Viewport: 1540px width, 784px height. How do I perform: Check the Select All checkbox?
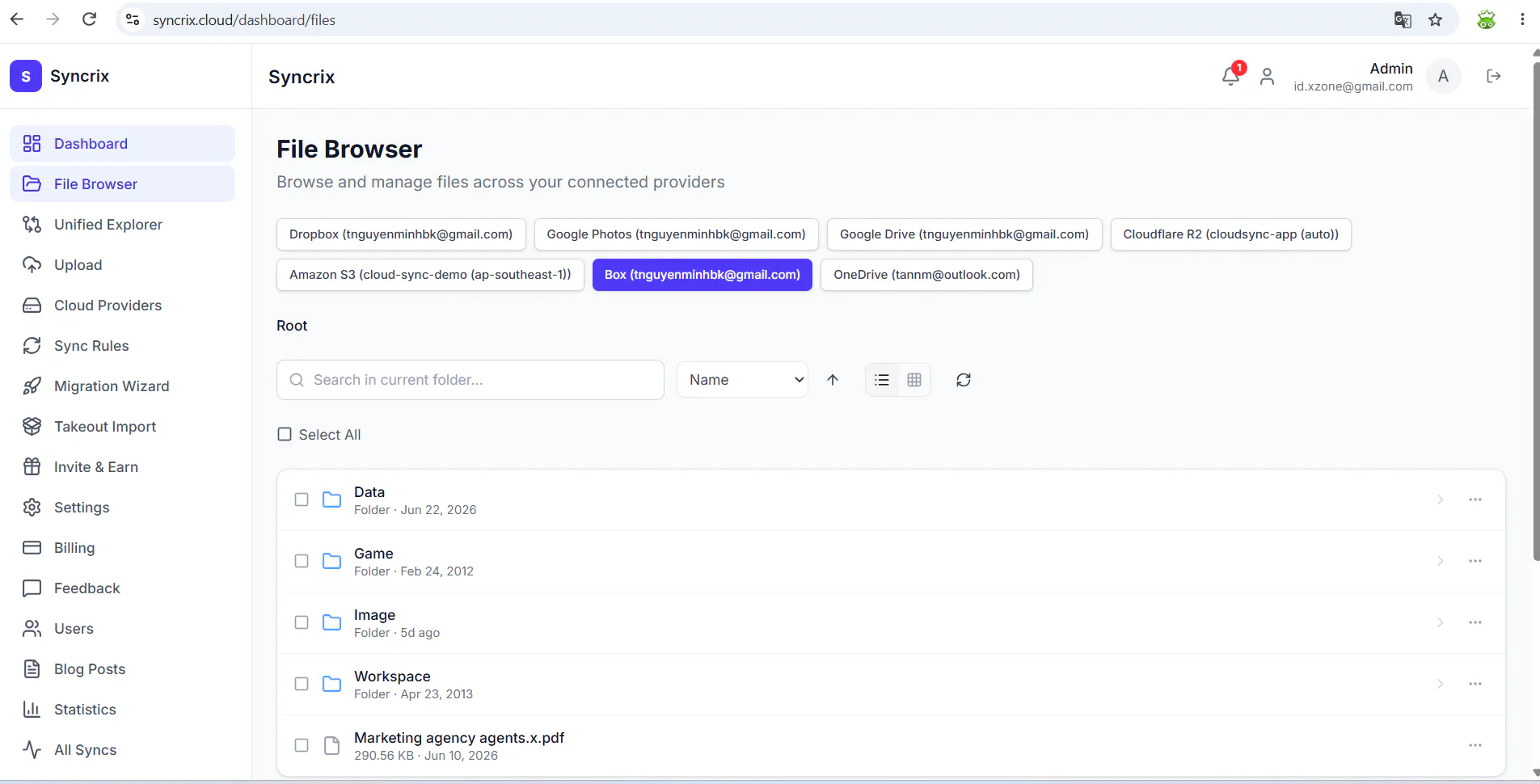coord(285,435)
